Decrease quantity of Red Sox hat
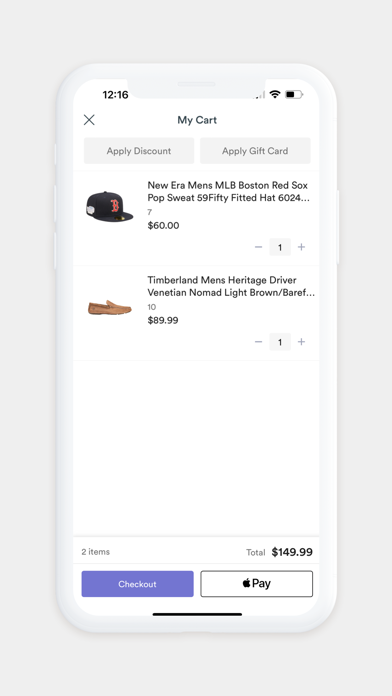The width and height of the screenshot is (392, 696). [258, 247]
